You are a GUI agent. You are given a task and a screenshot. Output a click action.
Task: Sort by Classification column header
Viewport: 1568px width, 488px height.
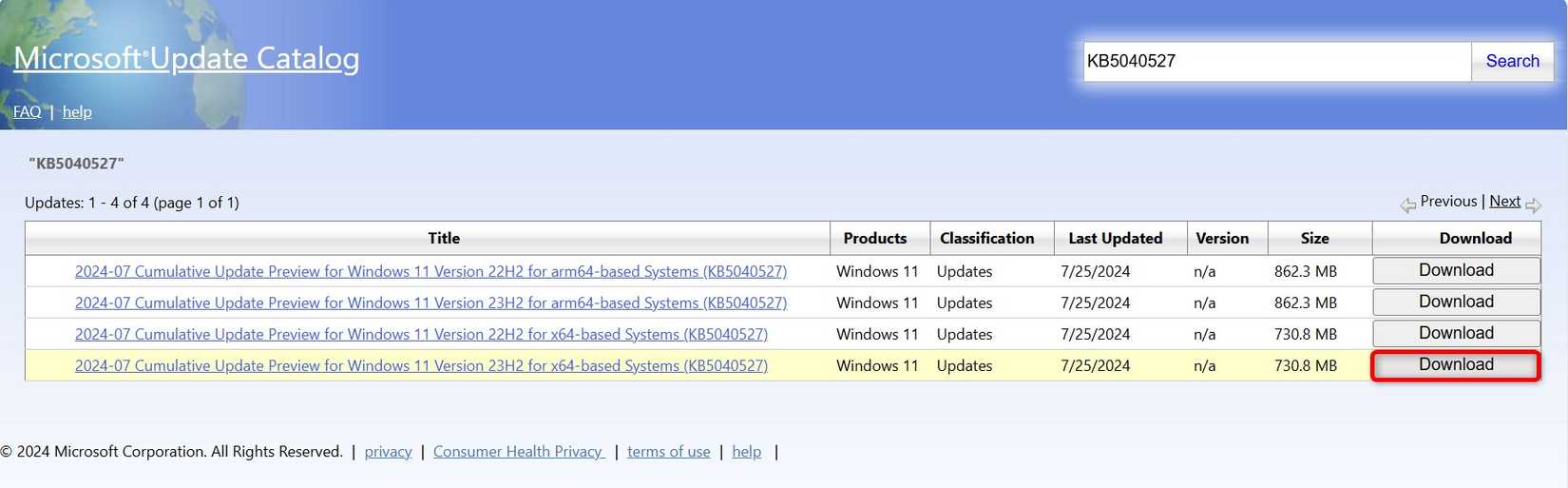tap(986, 239)
